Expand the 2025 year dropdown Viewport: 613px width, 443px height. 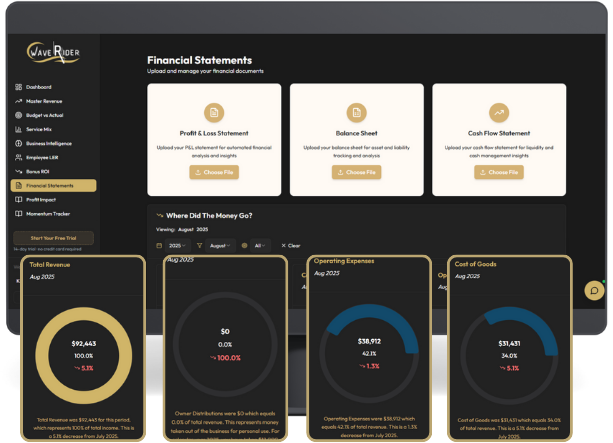(177, 246)
